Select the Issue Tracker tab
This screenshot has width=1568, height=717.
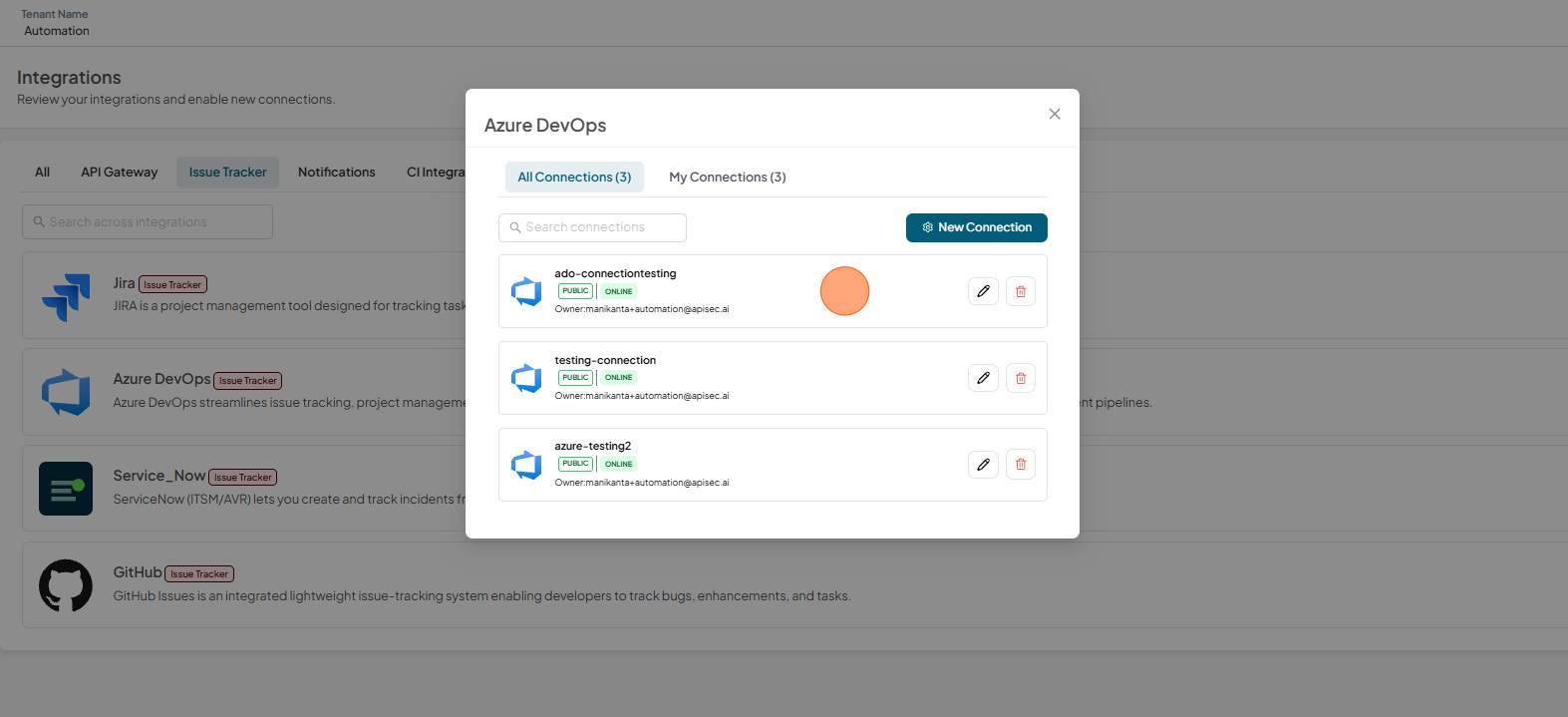coord(227,172)
